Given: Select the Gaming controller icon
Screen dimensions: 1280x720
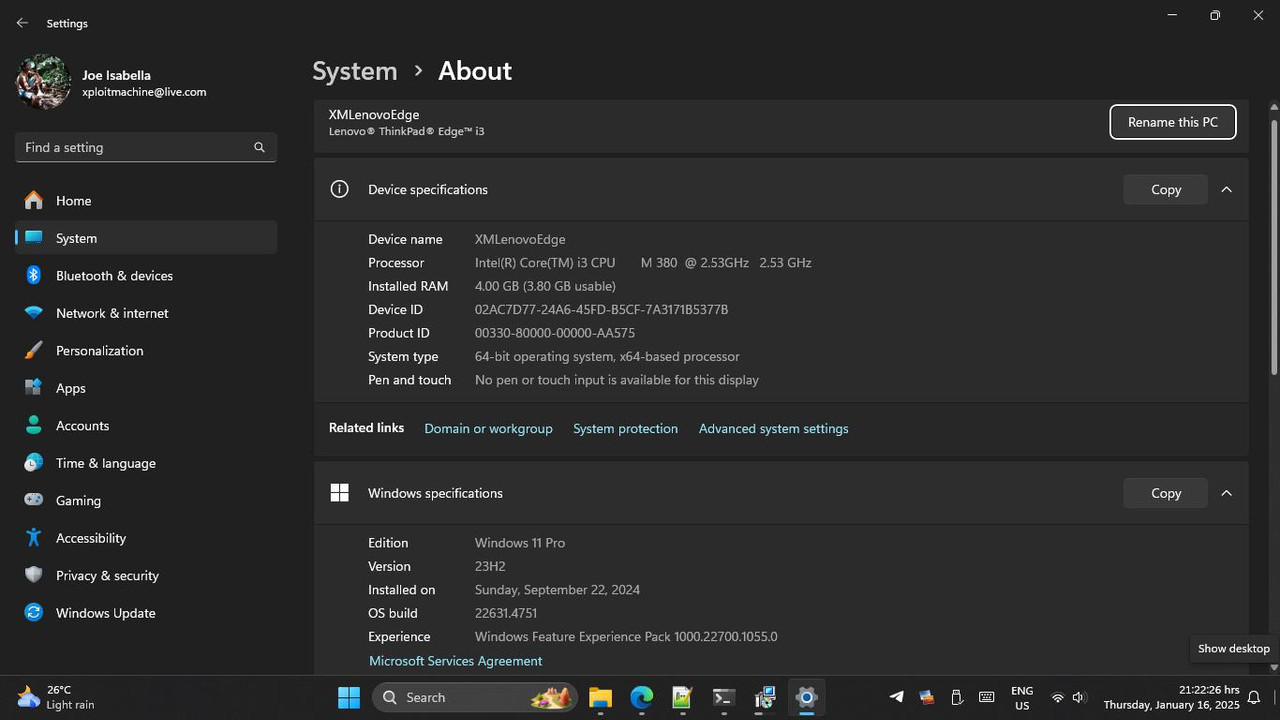Looking at the screenshot, I should pos(34,500).
